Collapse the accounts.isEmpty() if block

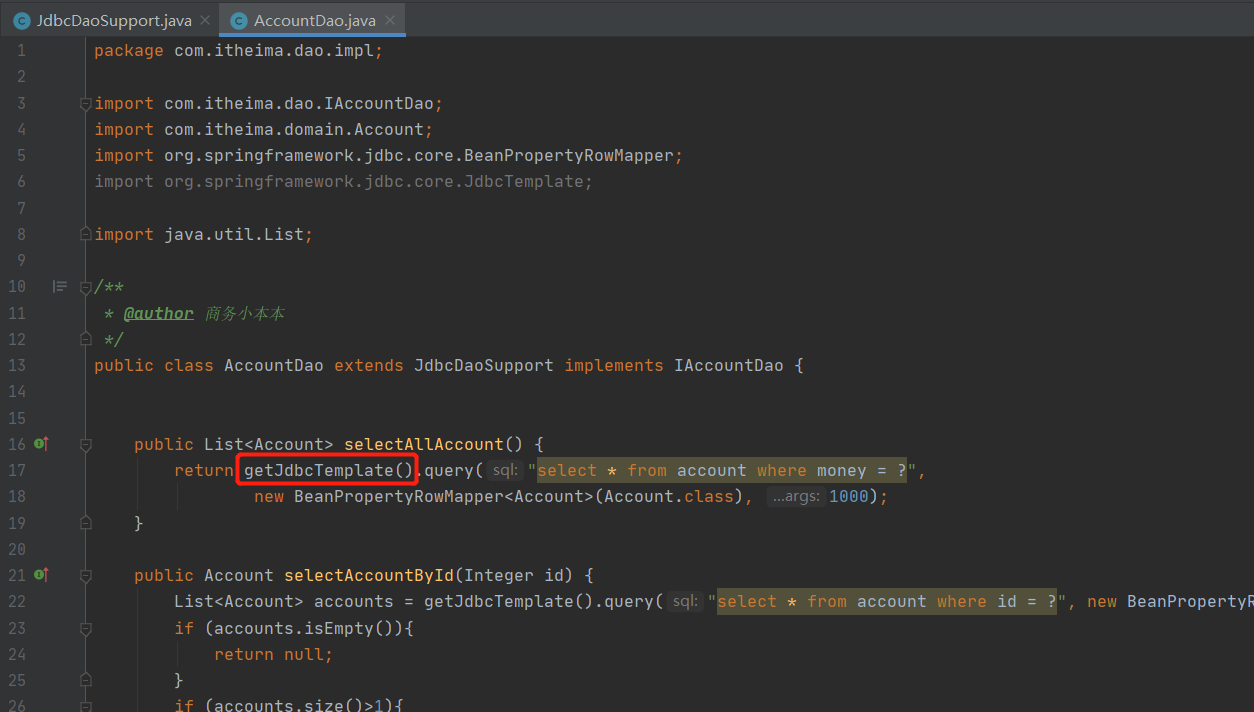coord(86,628)
